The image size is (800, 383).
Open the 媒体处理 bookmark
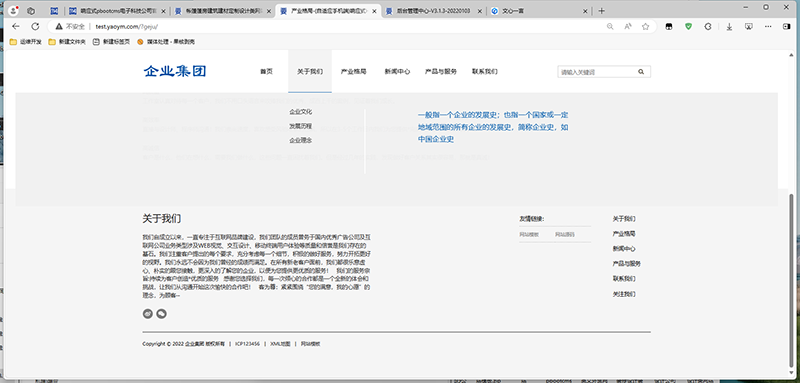tap(166, 42)
